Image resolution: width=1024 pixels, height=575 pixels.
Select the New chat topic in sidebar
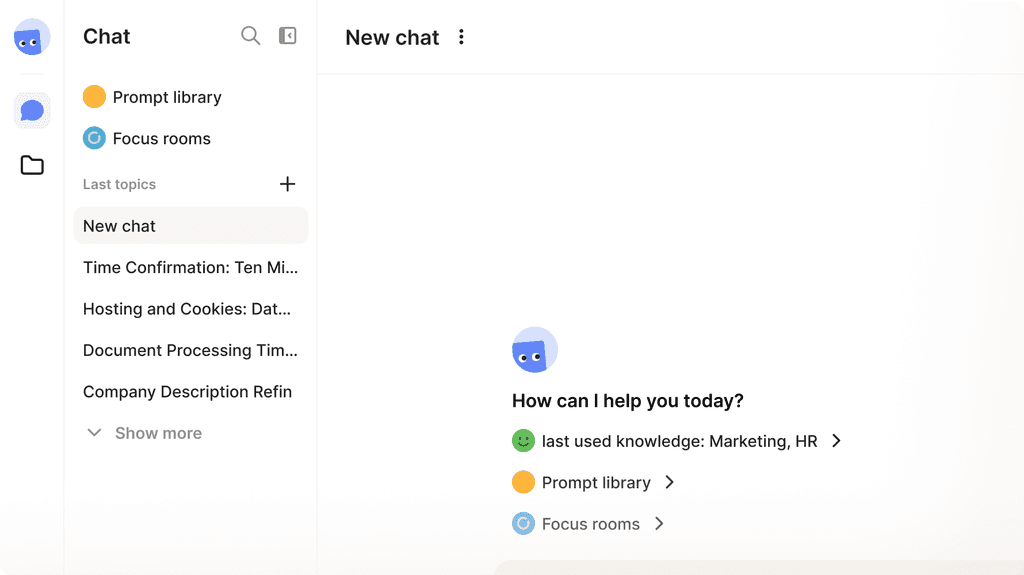(x=191, y=226)
